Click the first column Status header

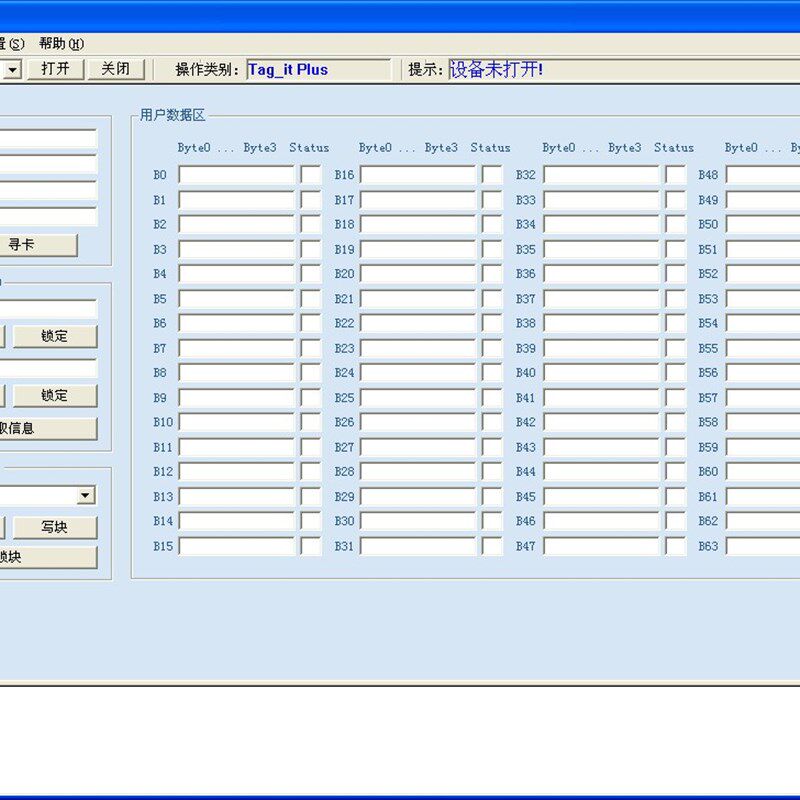tap(309, 148)
